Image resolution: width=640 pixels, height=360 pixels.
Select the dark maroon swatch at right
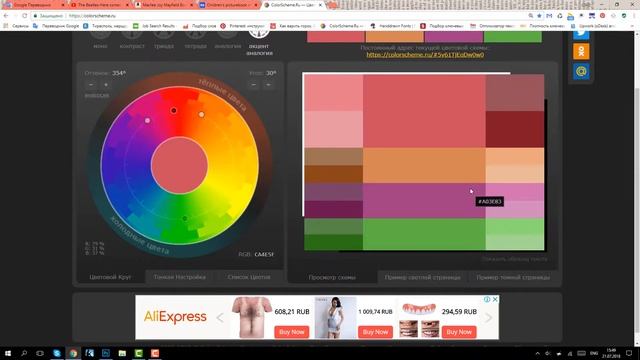pyautogui.click(x=515, y=129)
